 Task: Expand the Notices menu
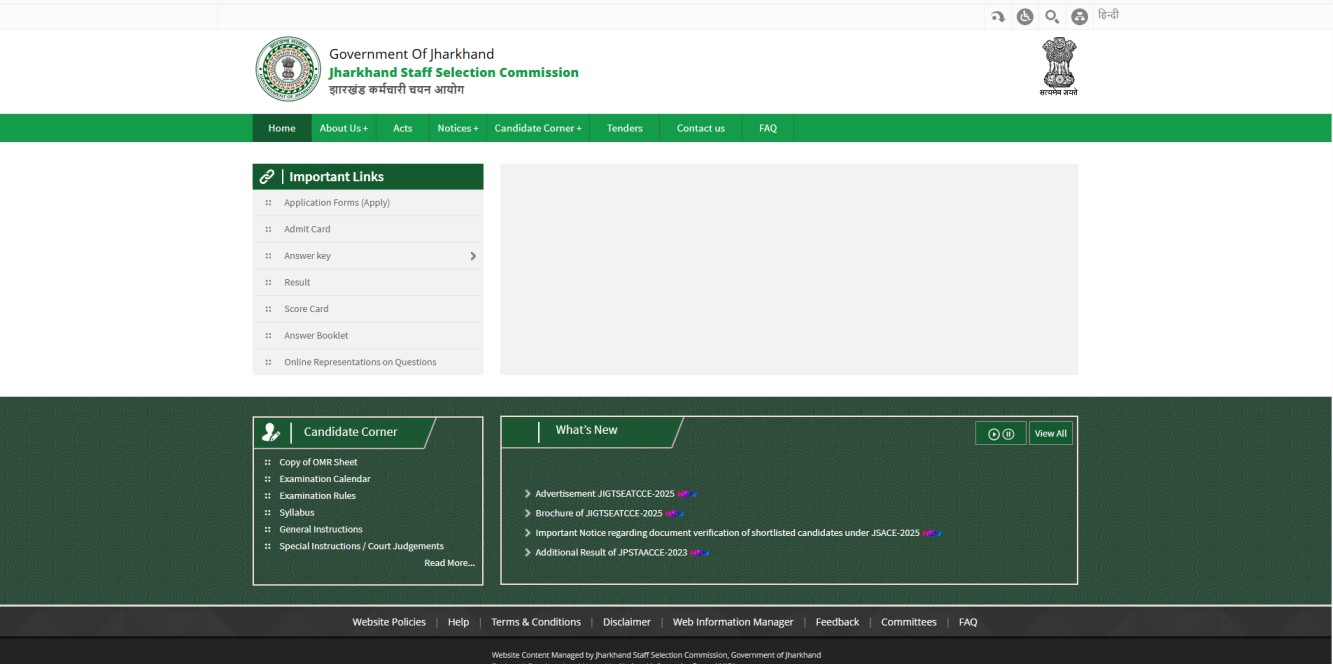pos(457,128)
